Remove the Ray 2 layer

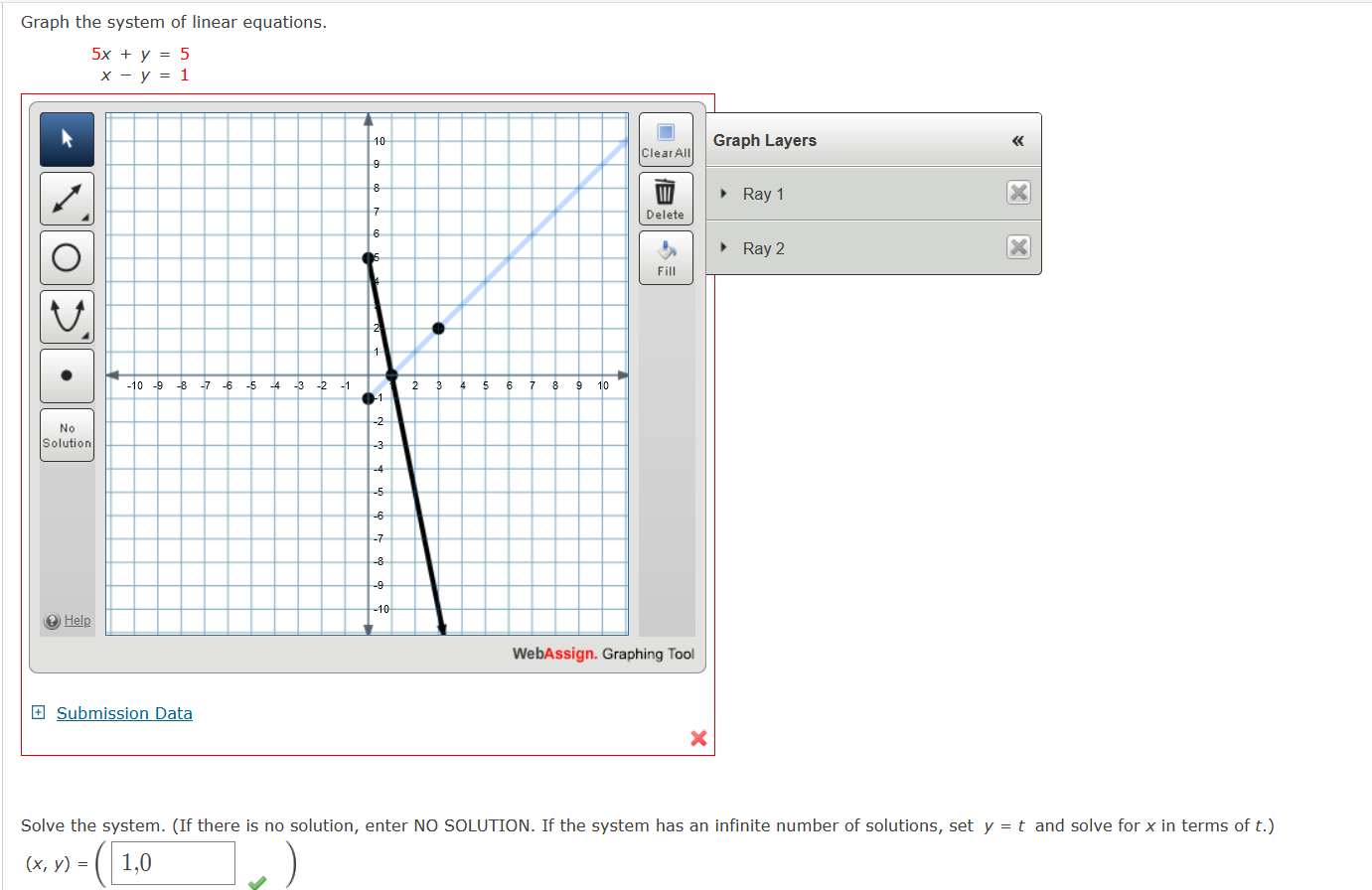1017,247
